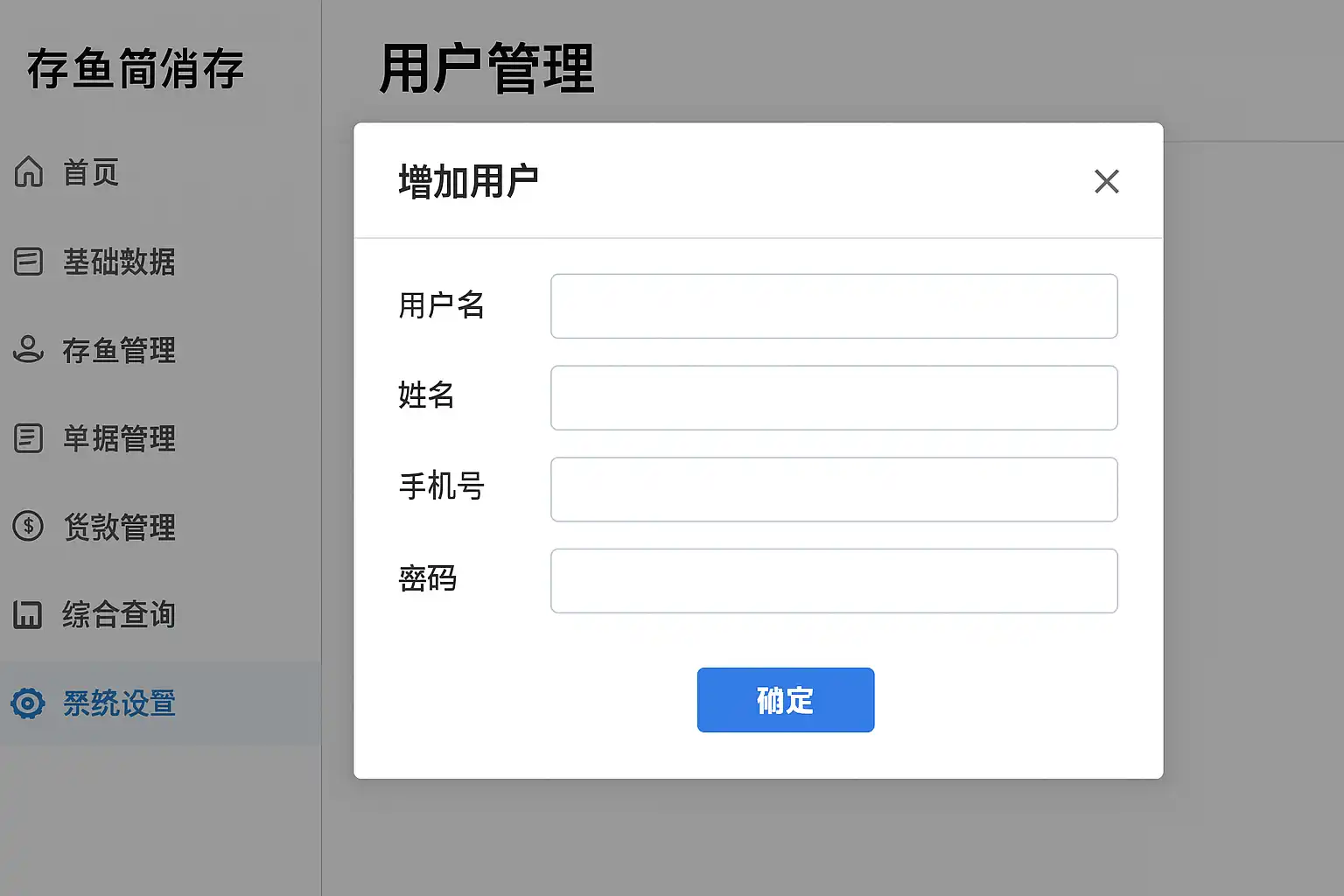The height and width of the screenshot is (896, 1344).
Task: Click the 基础数据 card icon
Action: (28, 261)
